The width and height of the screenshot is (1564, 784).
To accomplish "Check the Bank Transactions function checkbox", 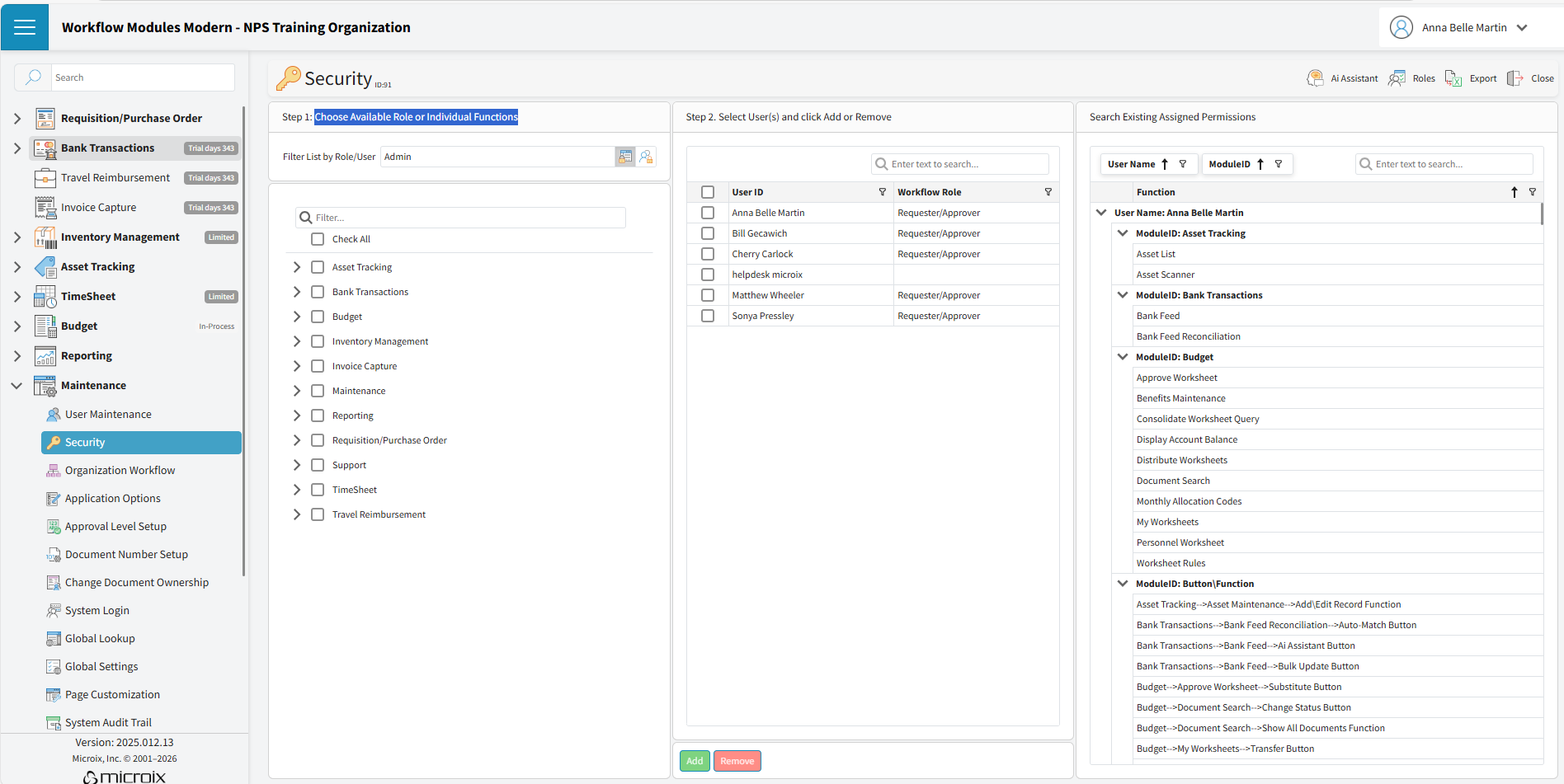I will point(318,292).
